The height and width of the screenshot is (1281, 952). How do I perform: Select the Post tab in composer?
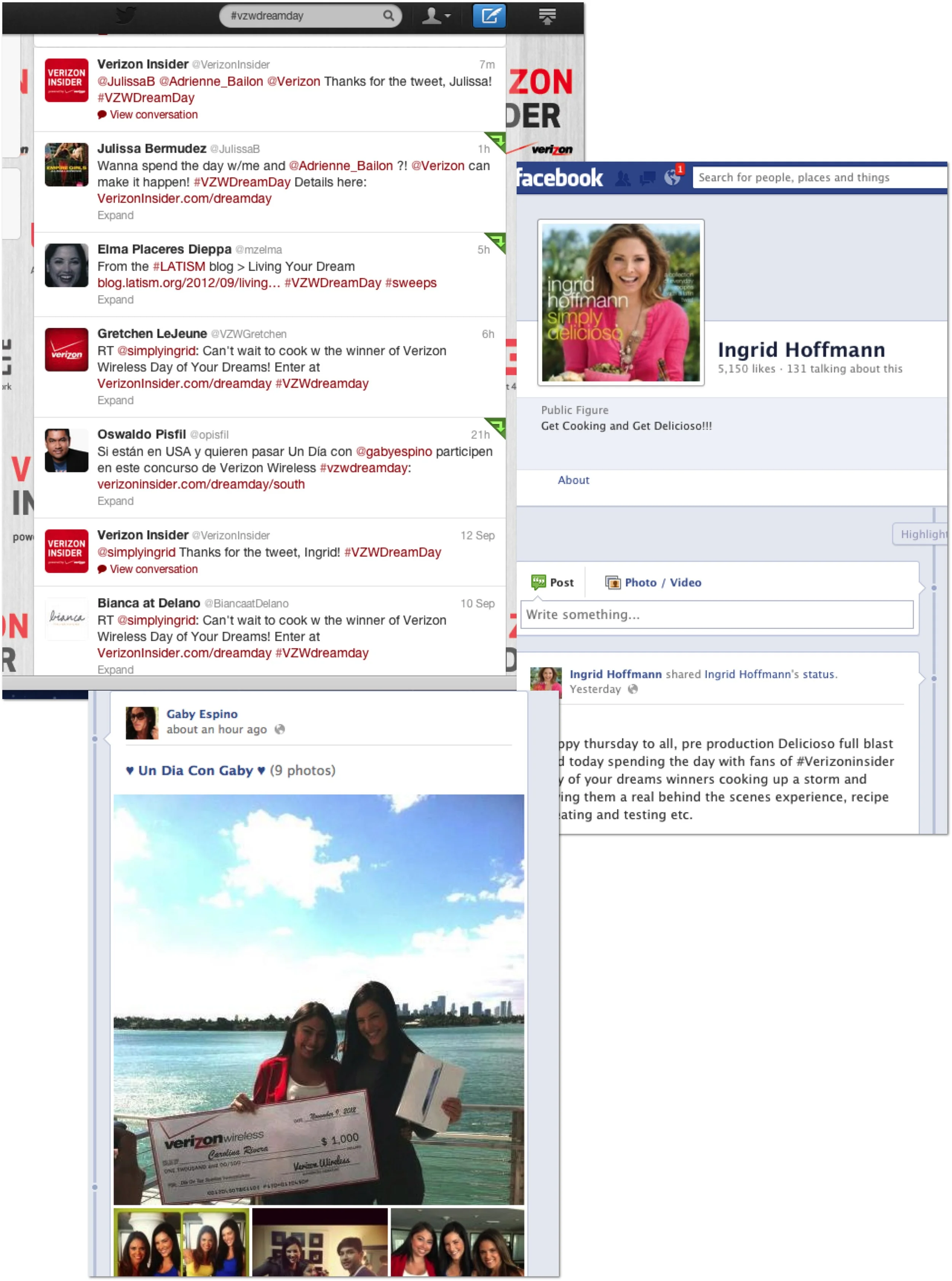[x=552, y=582]
